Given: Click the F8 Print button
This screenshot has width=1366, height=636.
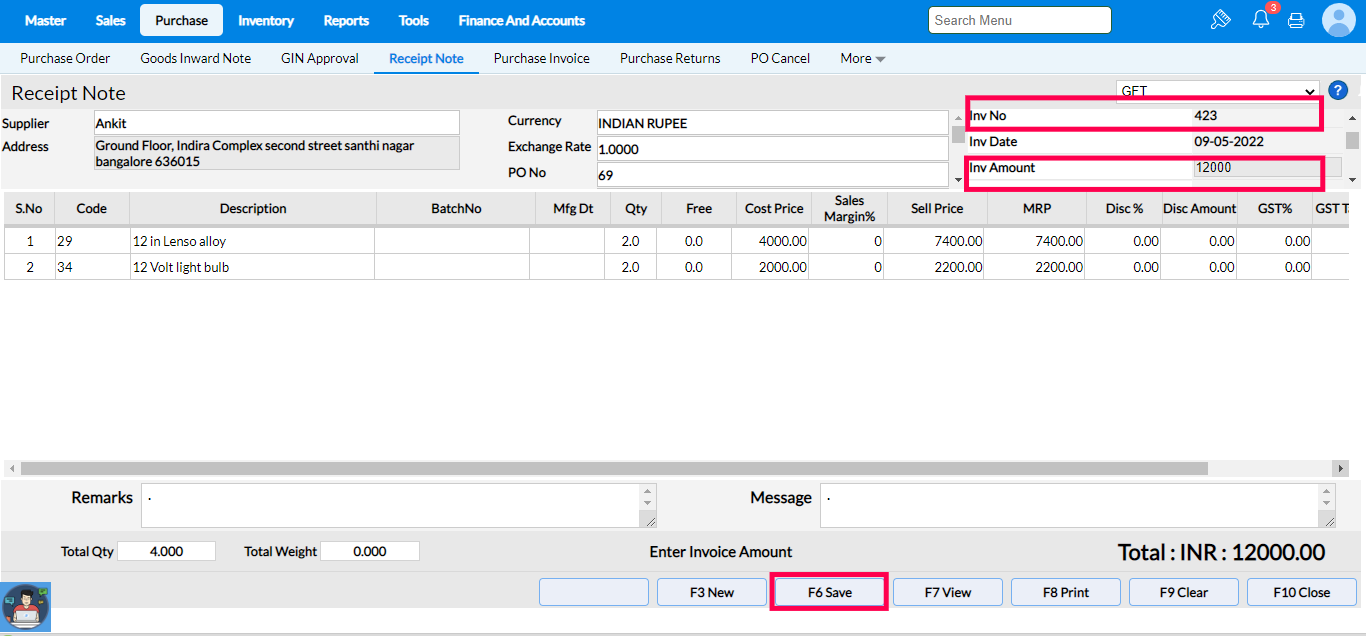Looking at the screenshot, I should [x=1066, y=592].
